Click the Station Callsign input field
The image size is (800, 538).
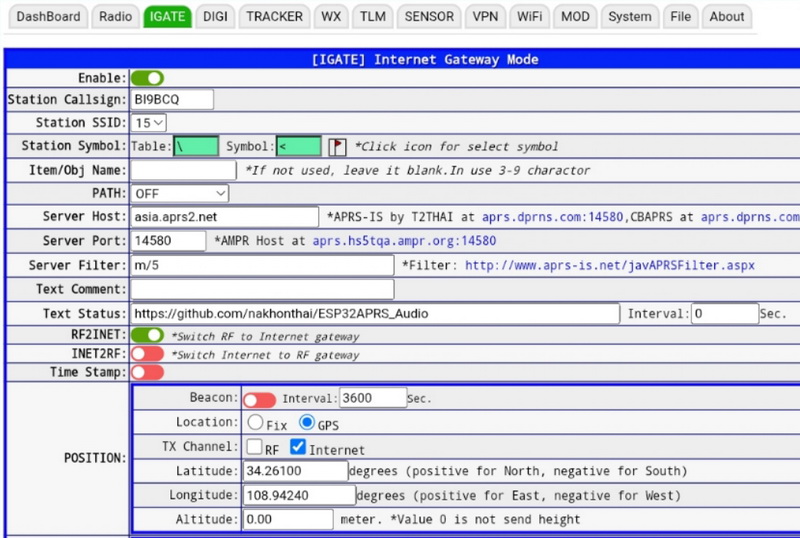point(172,99)
